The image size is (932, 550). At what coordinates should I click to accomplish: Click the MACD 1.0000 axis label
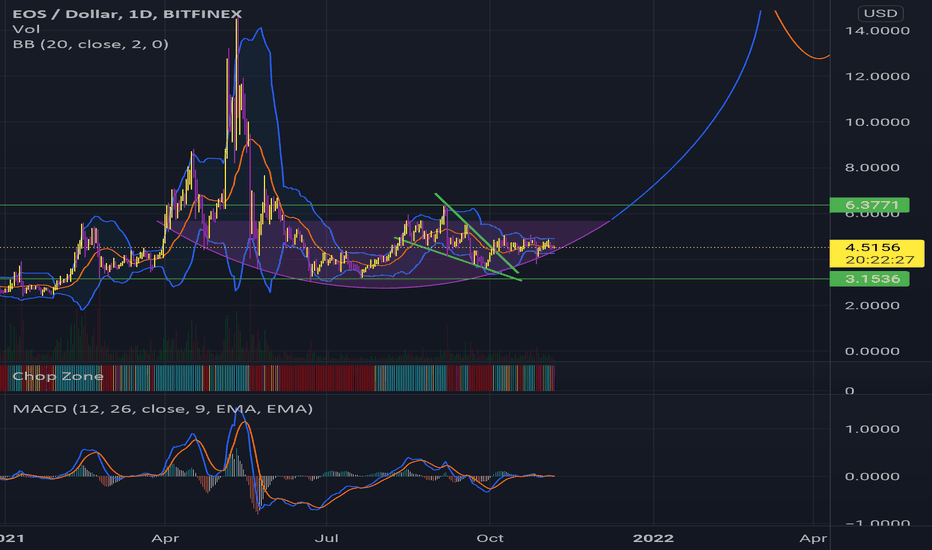tap(872, 429)
